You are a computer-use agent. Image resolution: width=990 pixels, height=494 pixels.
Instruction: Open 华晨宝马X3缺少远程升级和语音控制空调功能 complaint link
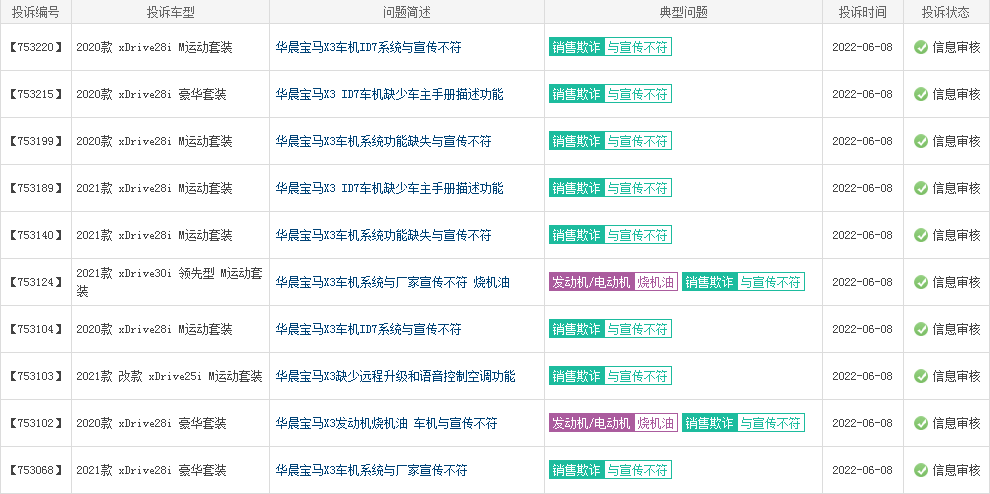tap(395, 377)
